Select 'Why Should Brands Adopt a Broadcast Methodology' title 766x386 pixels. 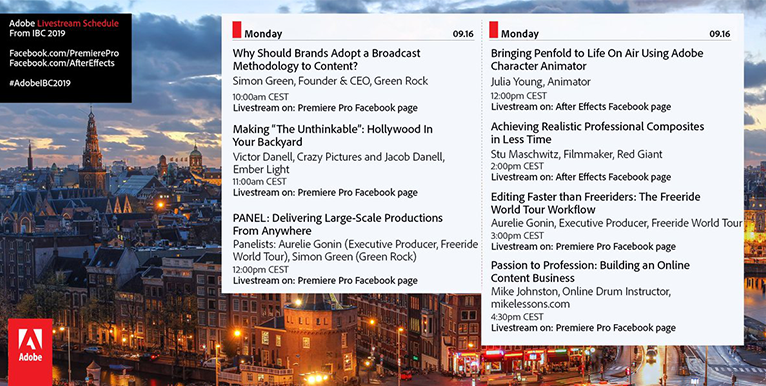click(x=326, y=60)
